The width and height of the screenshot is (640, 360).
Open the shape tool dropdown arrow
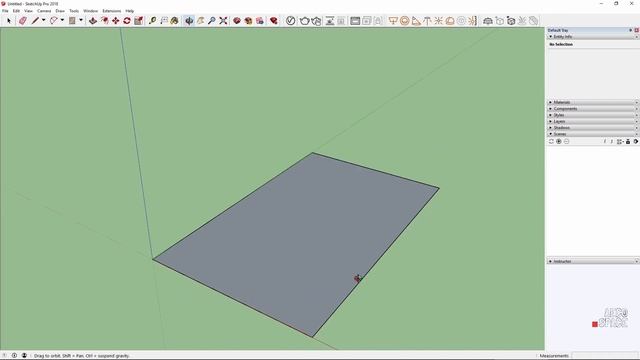[81, 20]
